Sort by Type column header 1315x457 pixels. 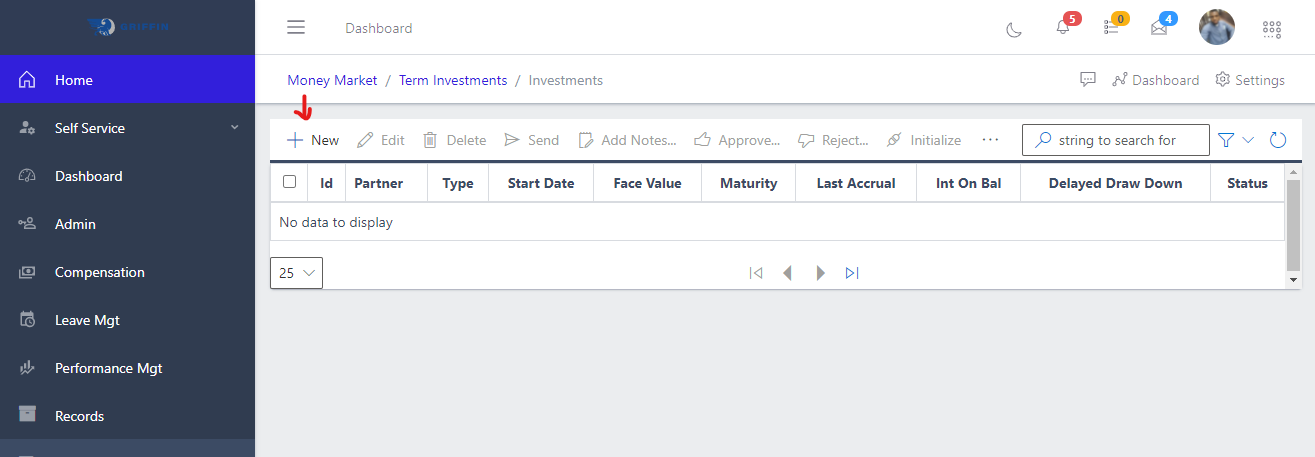coord(458,183)
